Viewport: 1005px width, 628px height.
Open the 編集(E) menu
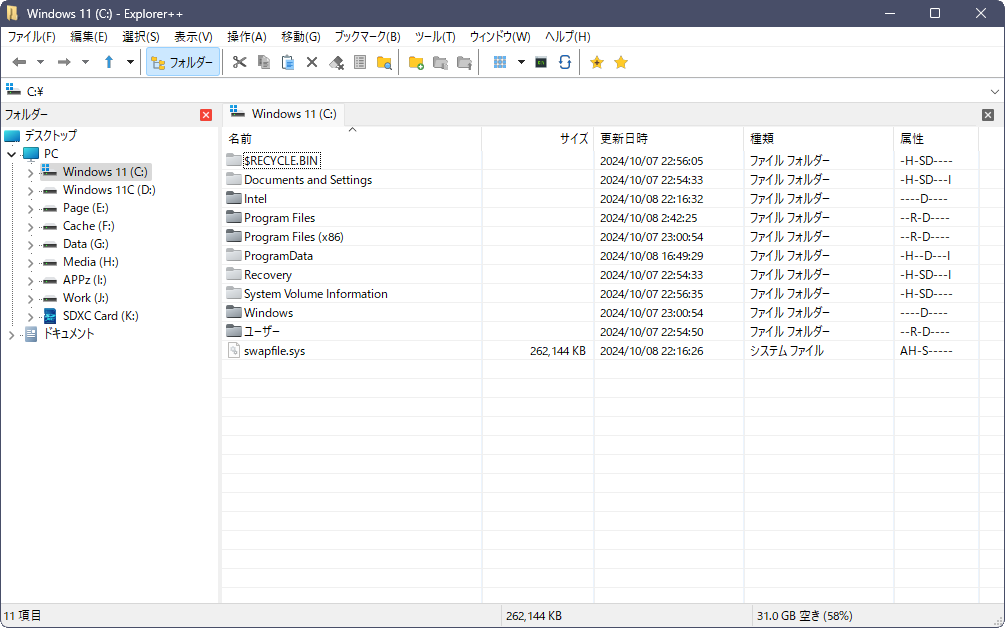88,37
